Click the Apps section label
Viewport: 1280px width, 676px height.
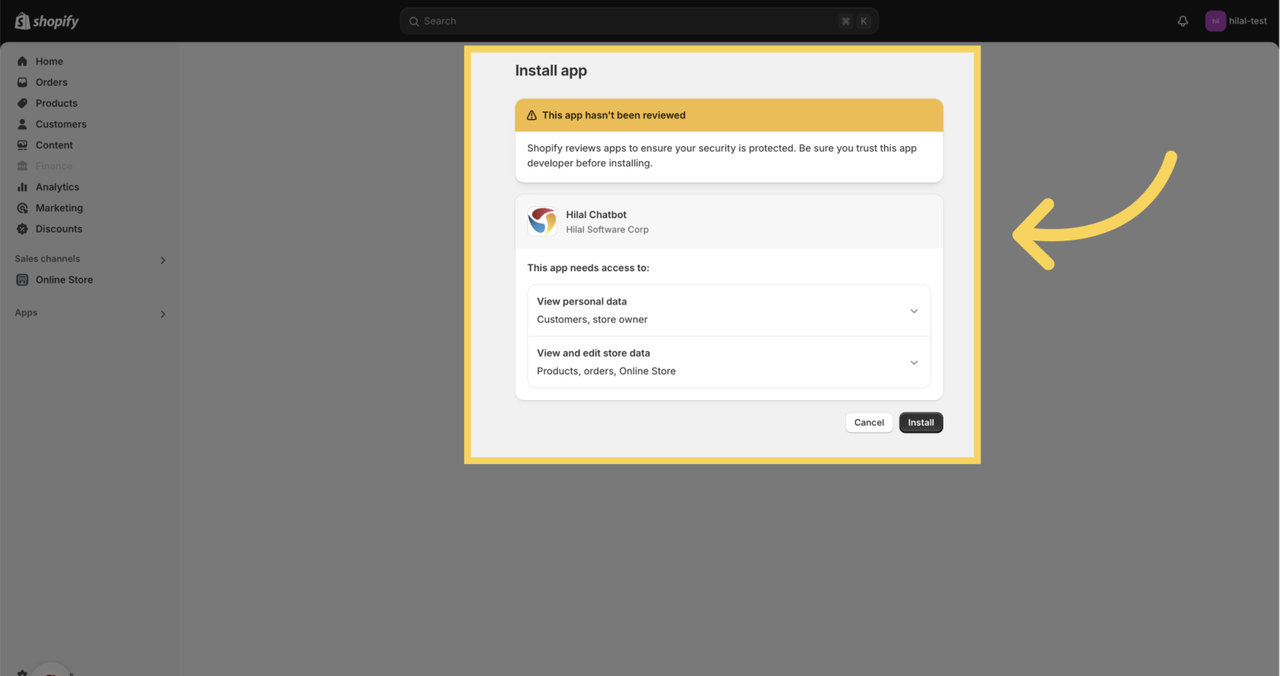tap(26, 313)
